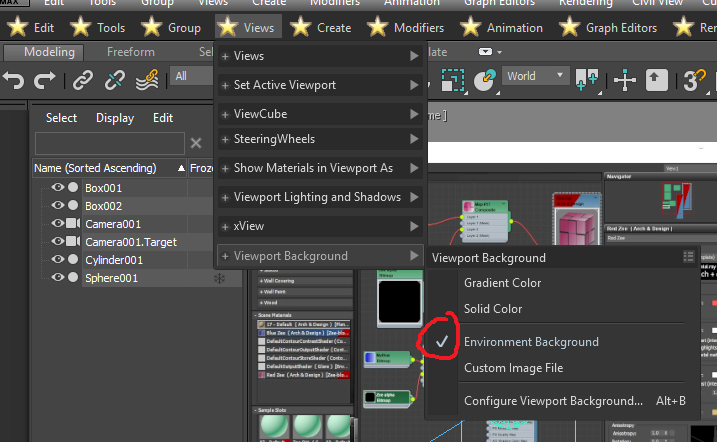The height and width of the screenshot is (442, 717).
Task: Open the scene explorer Select menu
Action: [61, 118]
